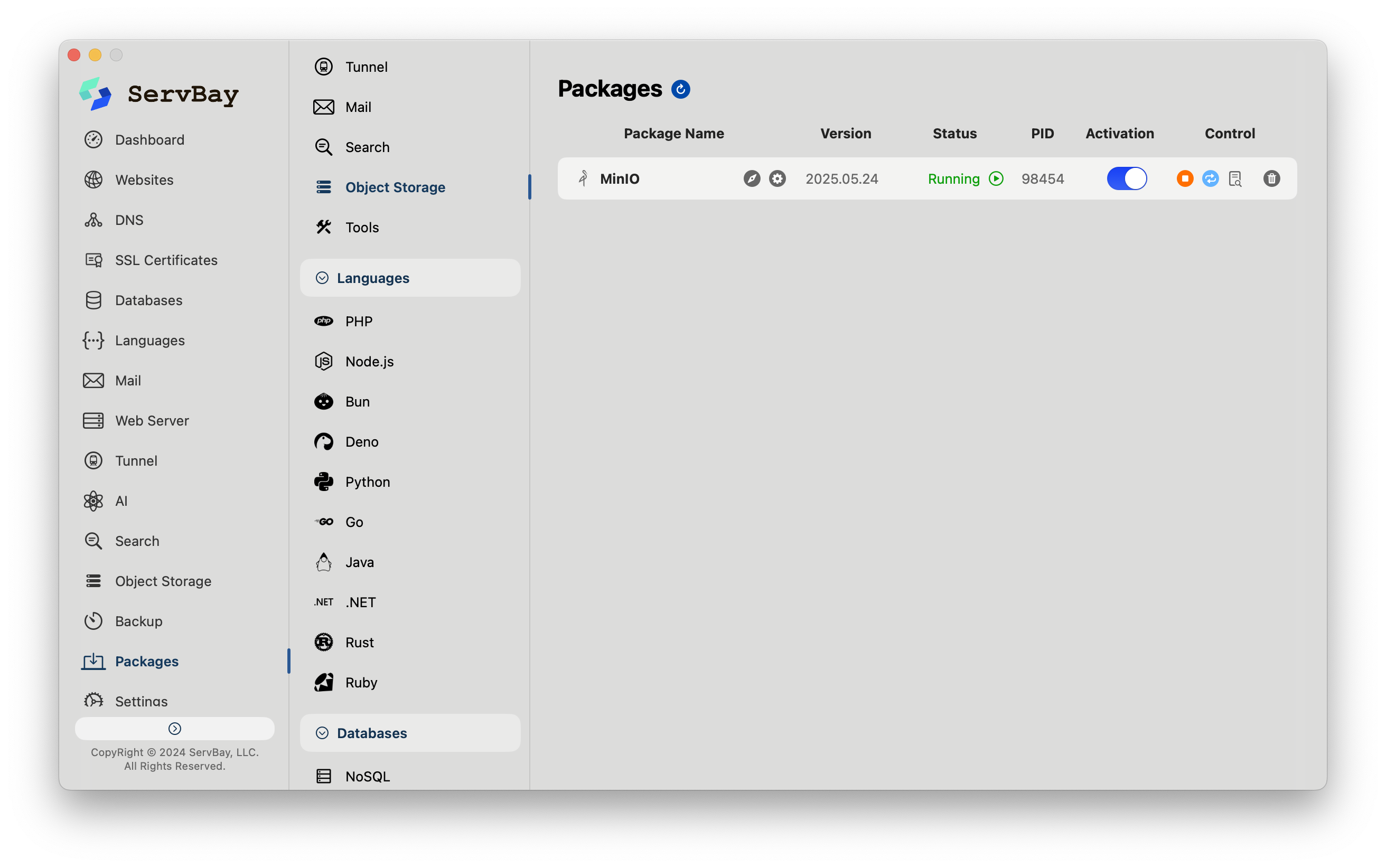This screenshot has height=868, width=1386.
Task: Open the MinIO log viewer icon
Action: [x=1235, y=178]
